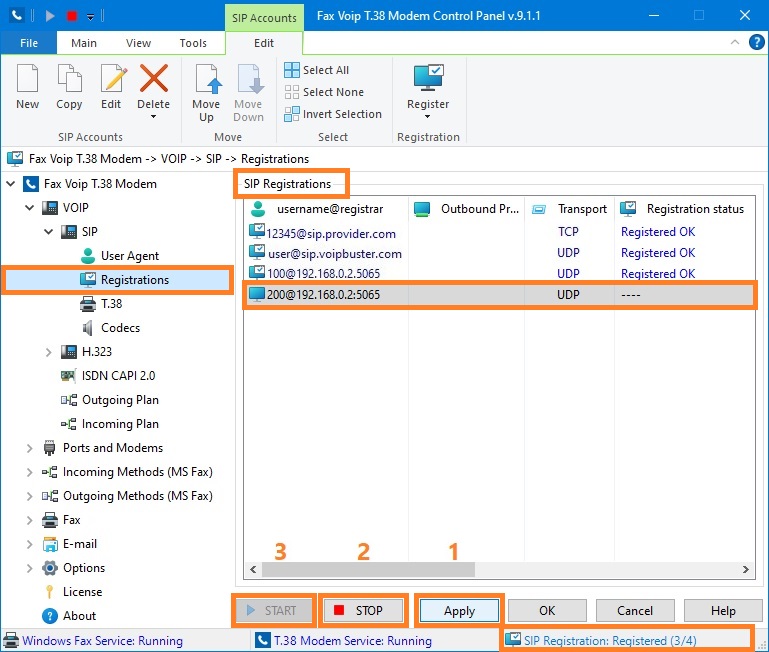Click the Register monitor icon
Viewport: 769px width, 652px height.
click(x=428, y=78)
